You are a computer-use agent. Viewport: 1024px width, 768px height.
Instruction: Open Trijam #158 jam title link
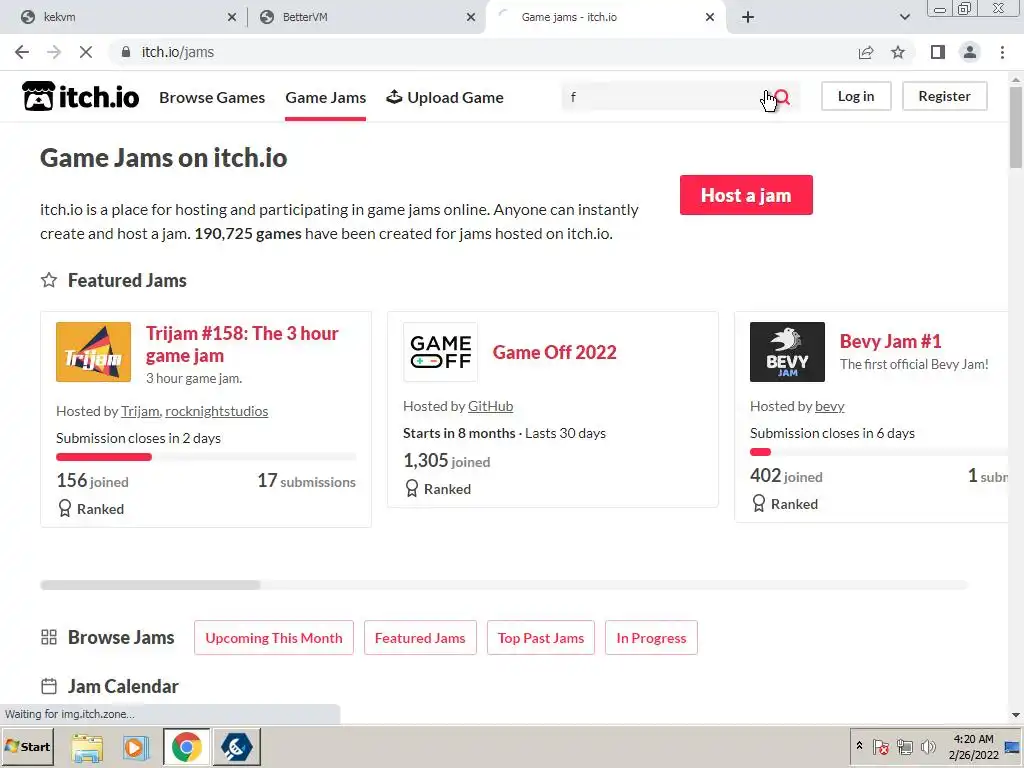pos(242,344)
